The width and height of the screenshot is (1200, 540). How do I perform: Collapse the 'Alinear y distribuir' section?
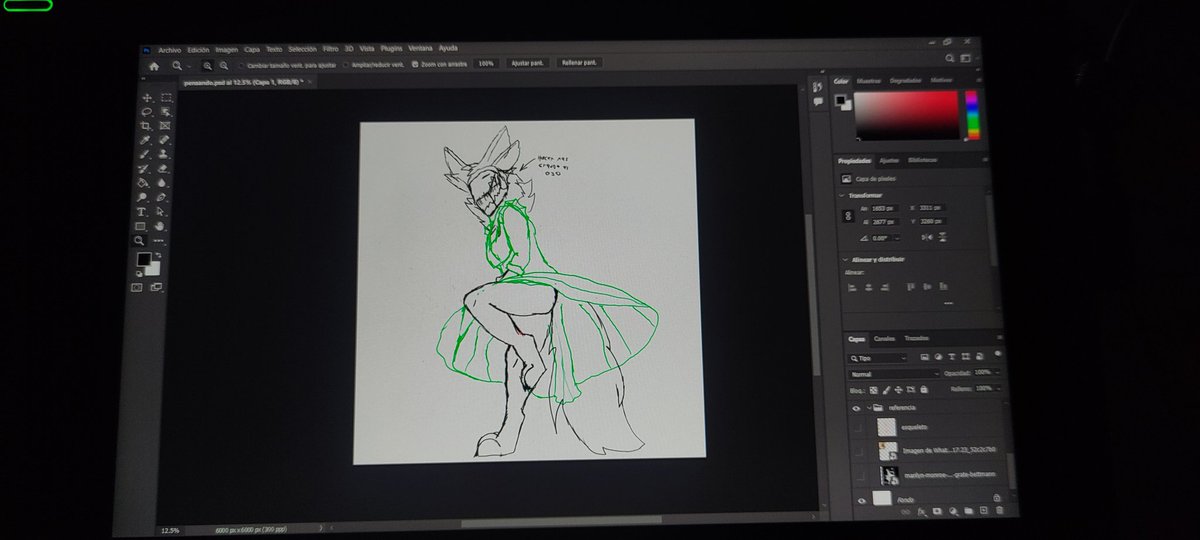click(845, 259)
